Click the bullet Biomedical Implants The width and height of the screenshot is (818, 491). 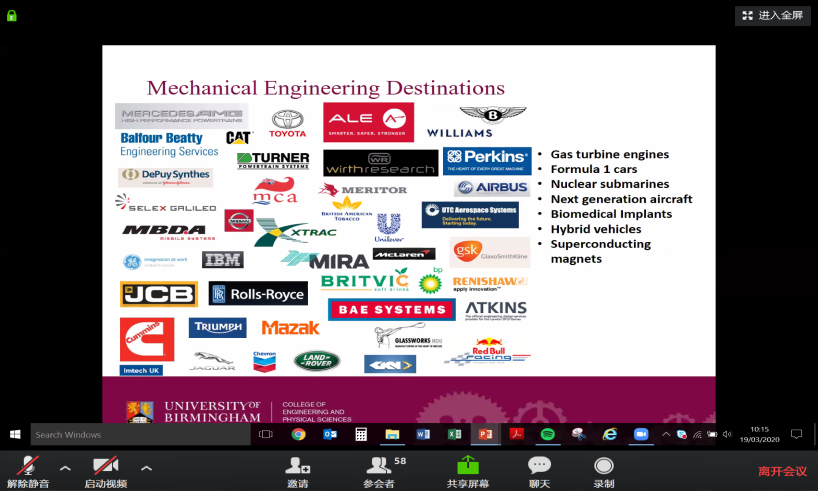pos(611,214)
